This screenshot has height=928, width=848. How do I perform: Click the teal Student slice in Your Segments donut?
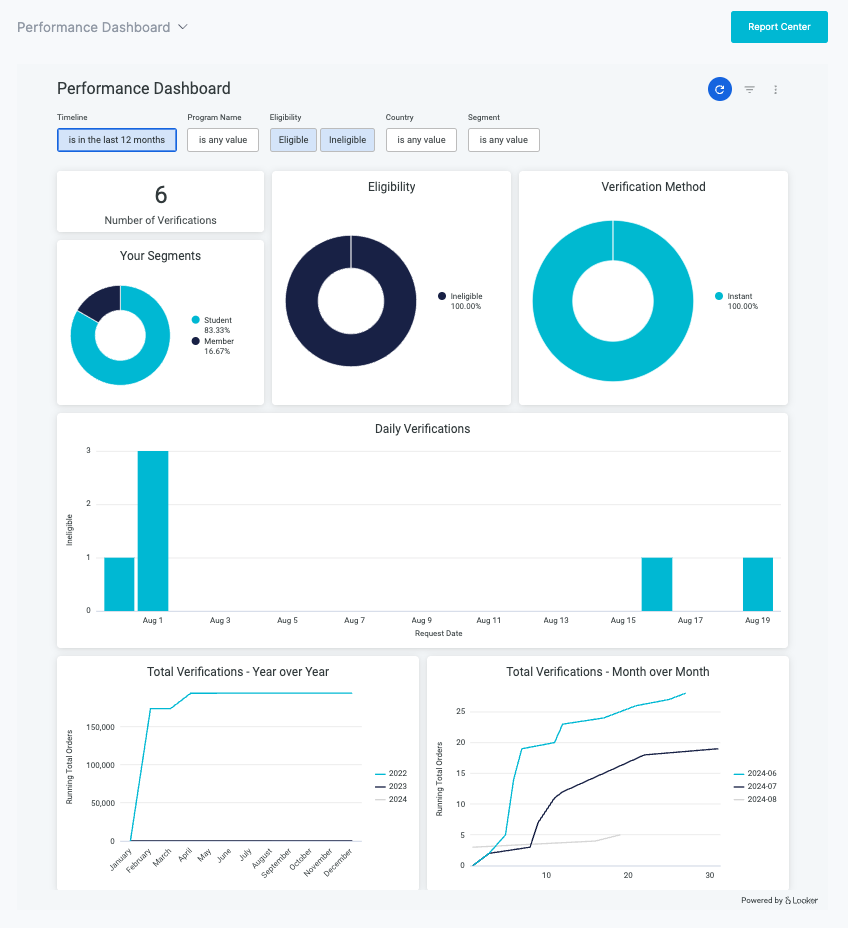click(139, 370)
